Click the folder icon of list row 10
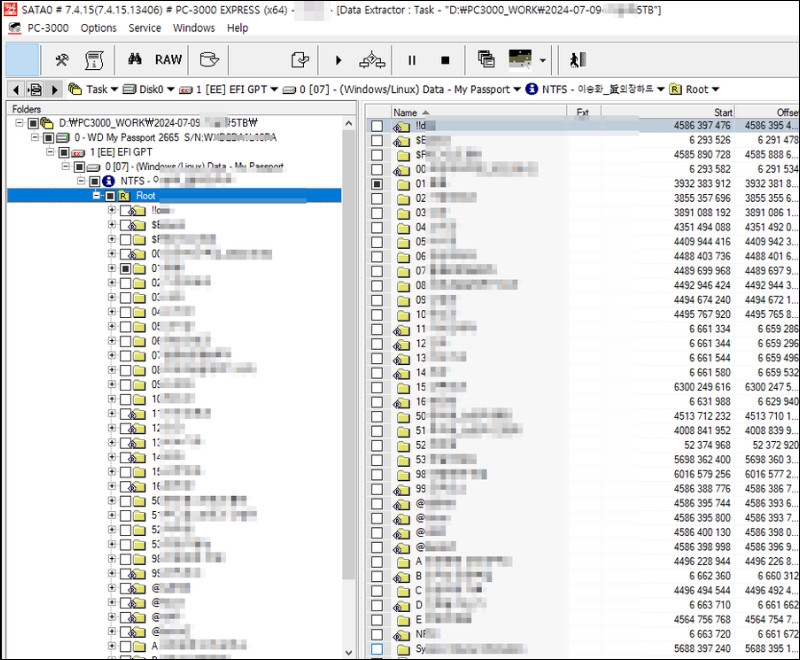800x660 pixels. (x=403, y=315)
